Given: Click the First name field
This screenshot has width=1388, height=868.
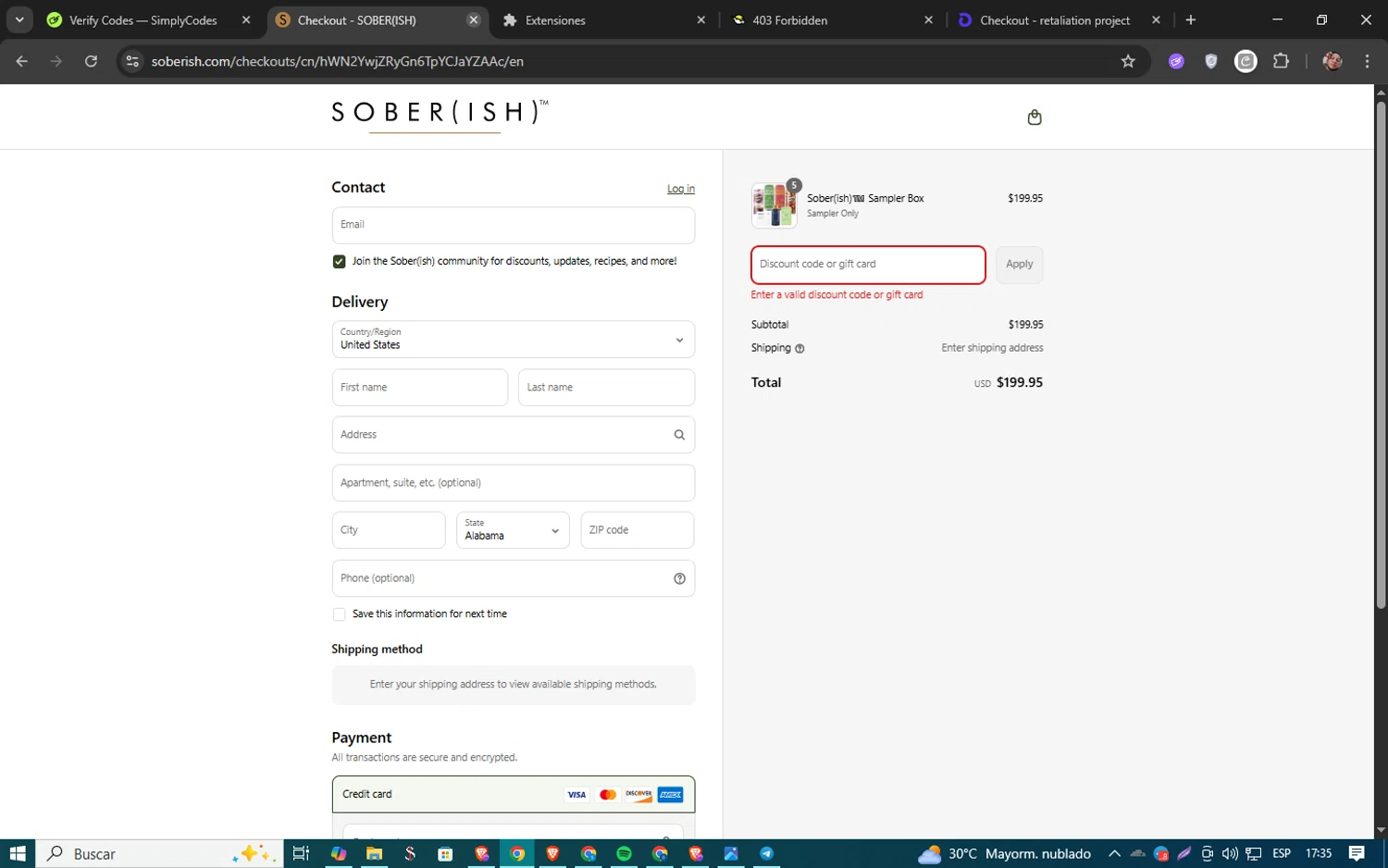Looking at the screenshot, I should pyautogui.click(x=420, y=388).
